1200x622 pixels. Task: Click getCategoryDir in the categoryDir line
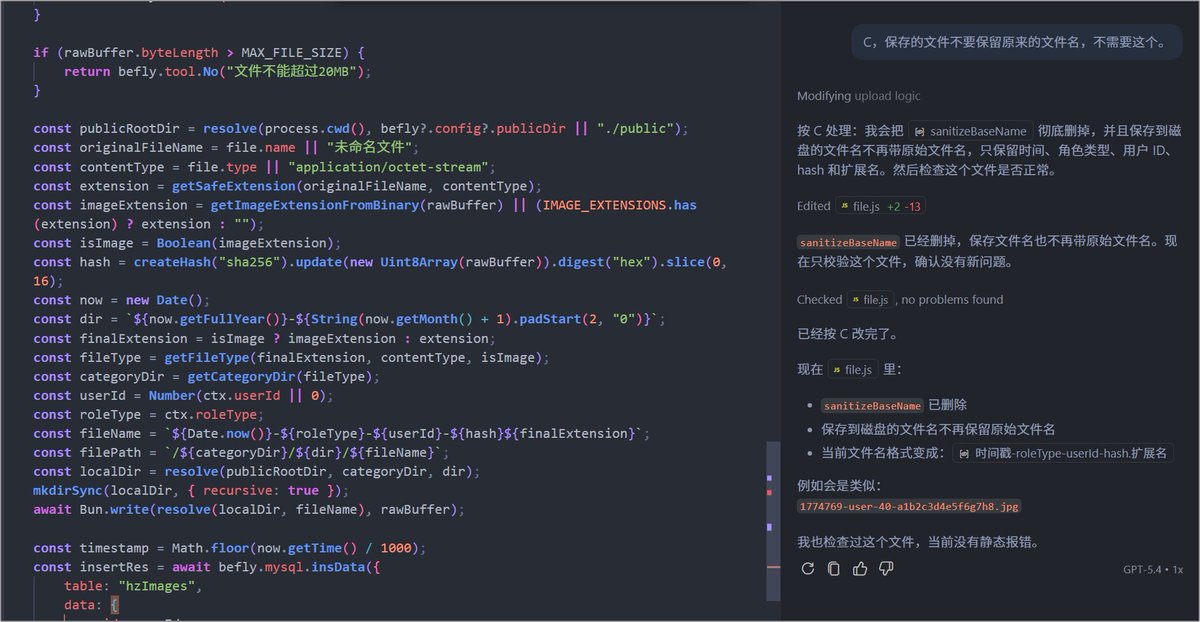(242, 376)
